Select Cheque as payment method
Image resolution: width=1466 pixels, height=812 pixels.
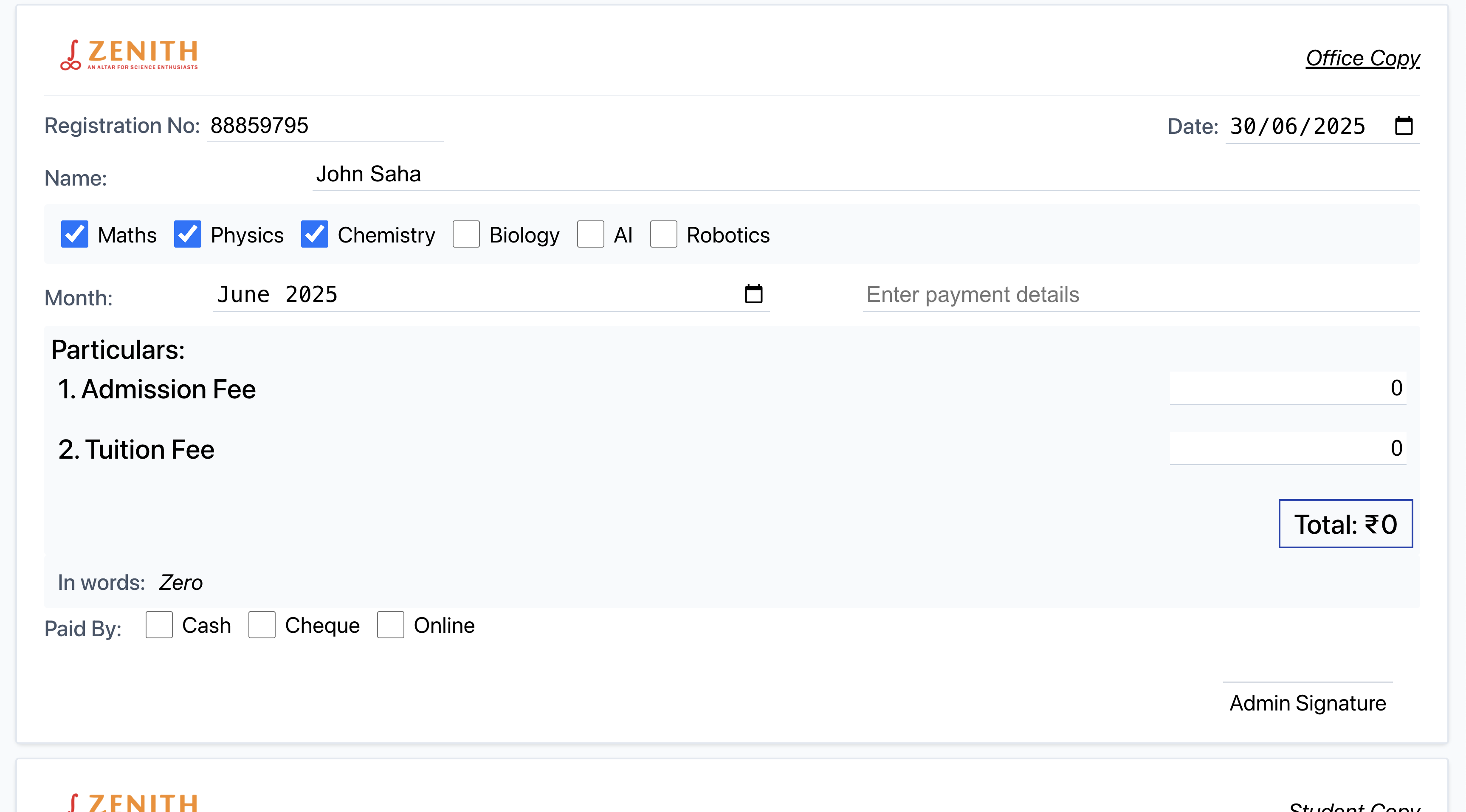[262, 625]
